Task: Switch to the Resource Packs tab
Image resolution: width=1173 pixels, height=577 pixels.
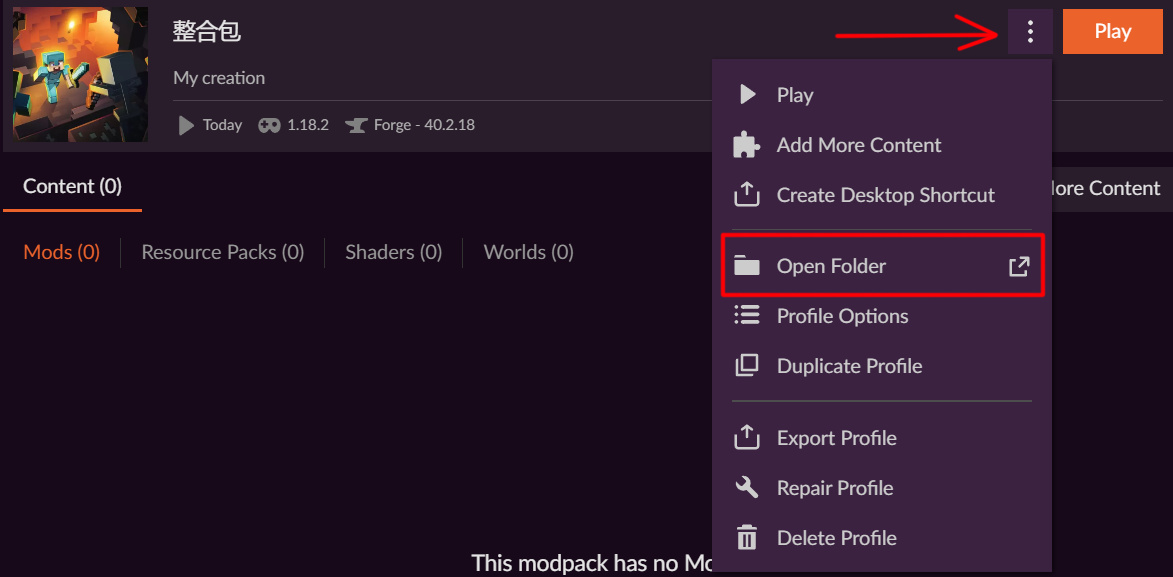Action: point(222,252)
